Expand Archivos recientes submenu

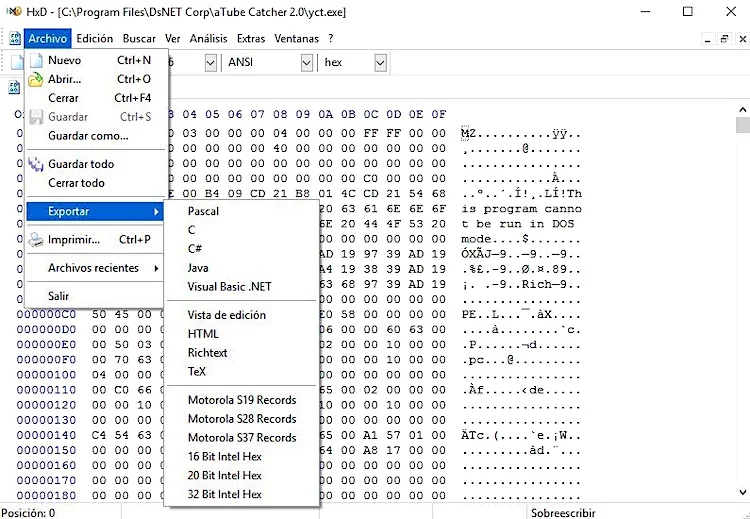(95, 268)
